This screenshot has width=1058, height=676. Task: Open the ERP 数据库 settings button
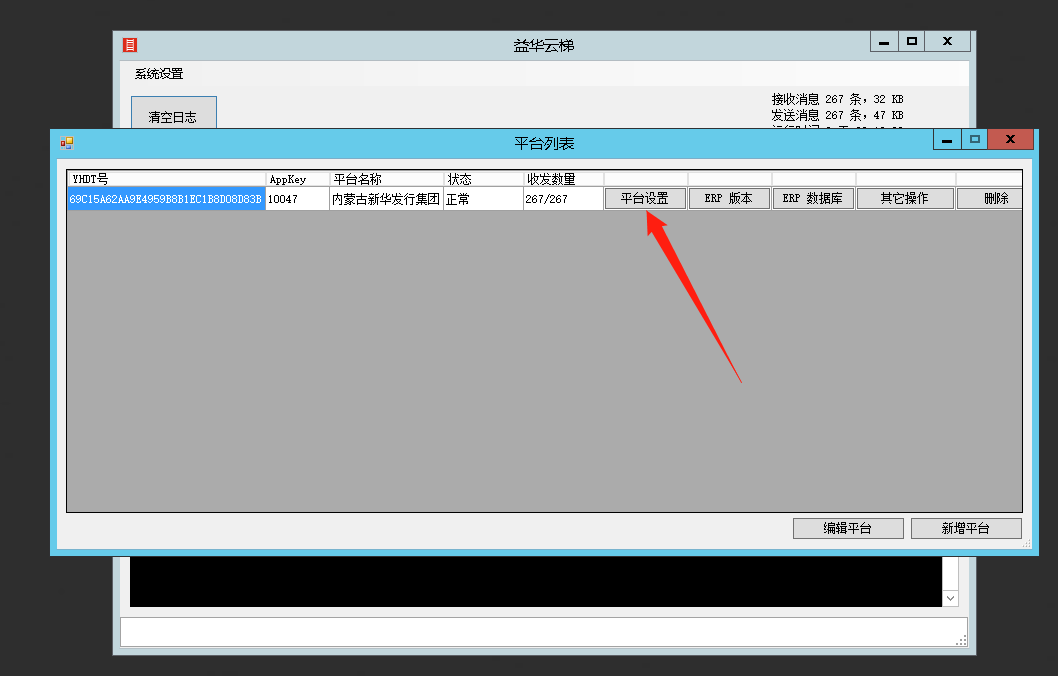point(813,199)
